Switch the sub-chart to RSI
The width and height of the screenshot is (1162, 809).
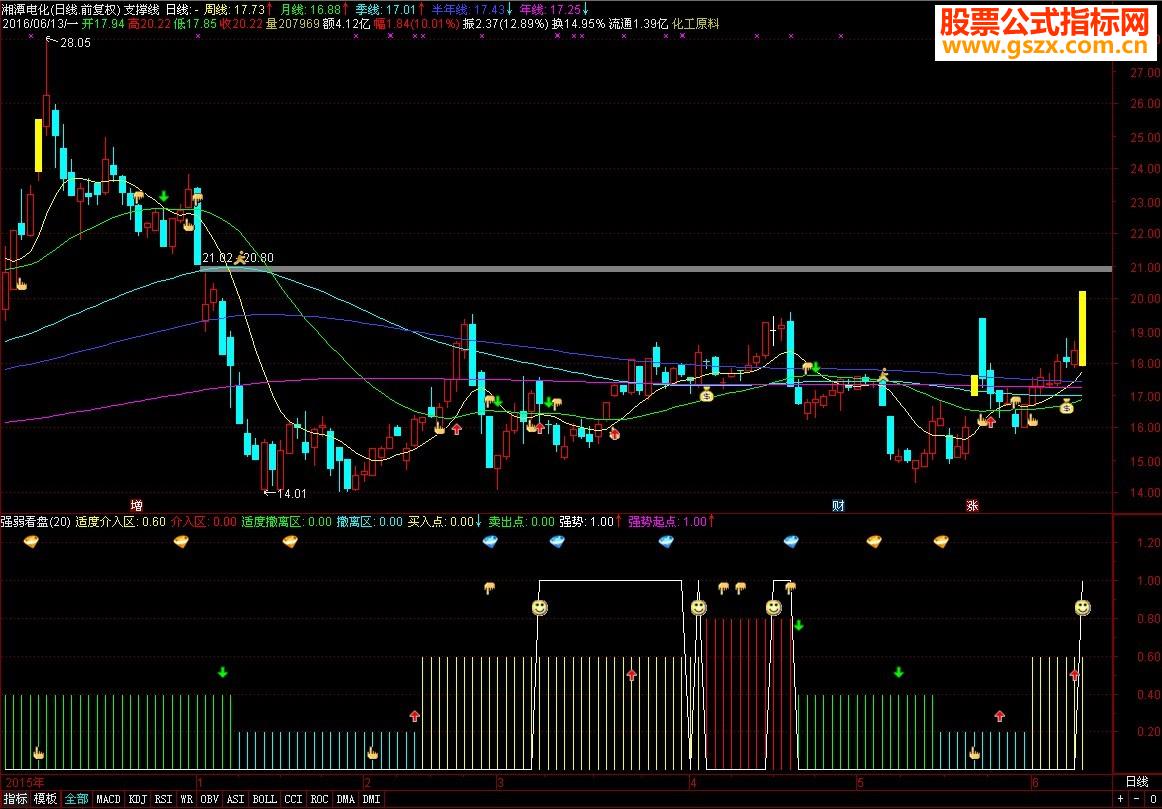pyautogui.click(x=164, y=799)
